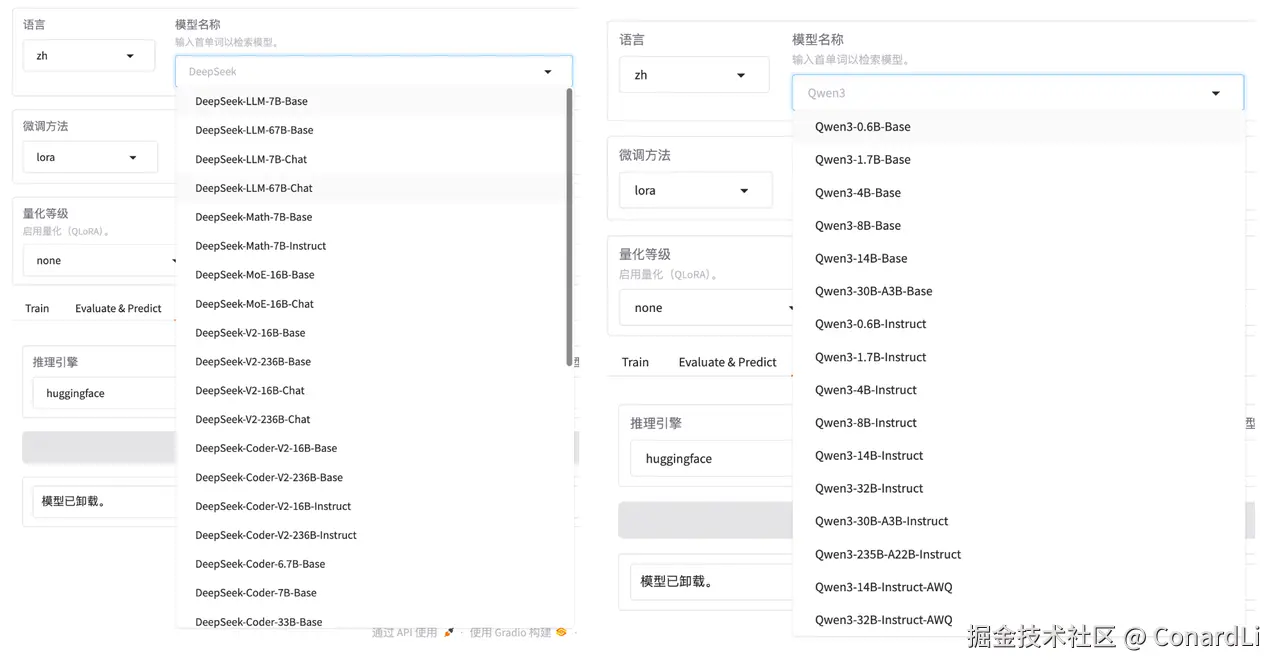Viewport: 1280px width, 670px height.
Task: Choose Qwen3-14B-Instruct-AWQ model
Action: 1018,587
